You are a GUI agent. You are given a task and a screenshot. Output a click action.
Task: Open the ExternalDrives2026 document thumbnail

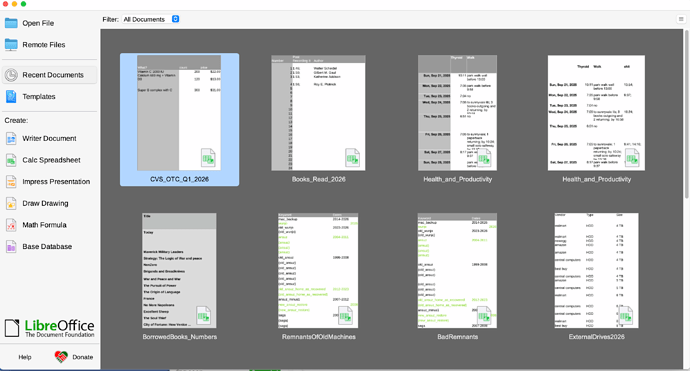pyautogui.click(x=596, y=270)
